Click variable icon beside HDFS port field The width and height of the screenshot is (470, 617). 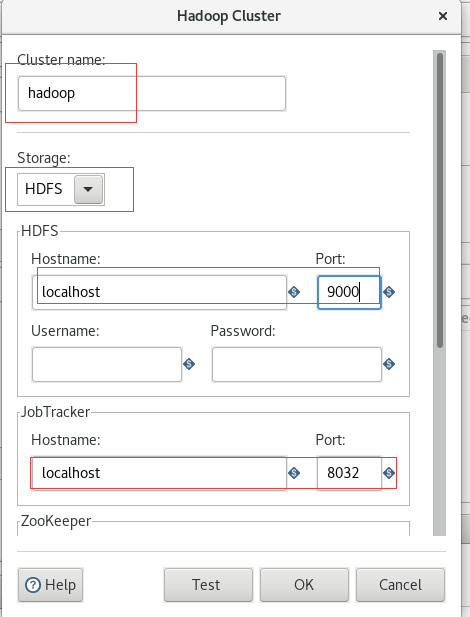(389, 292)
